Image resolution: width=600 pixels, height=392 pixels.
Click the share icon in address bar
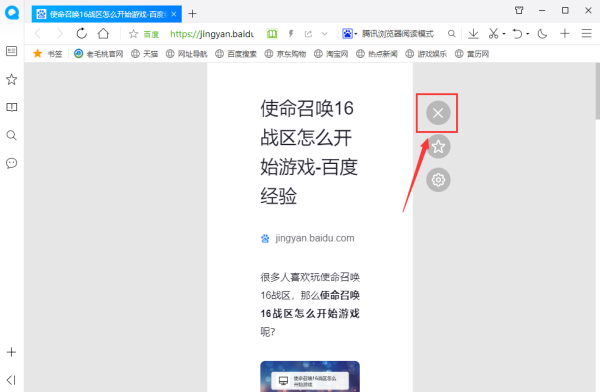(x=308, y=34)
